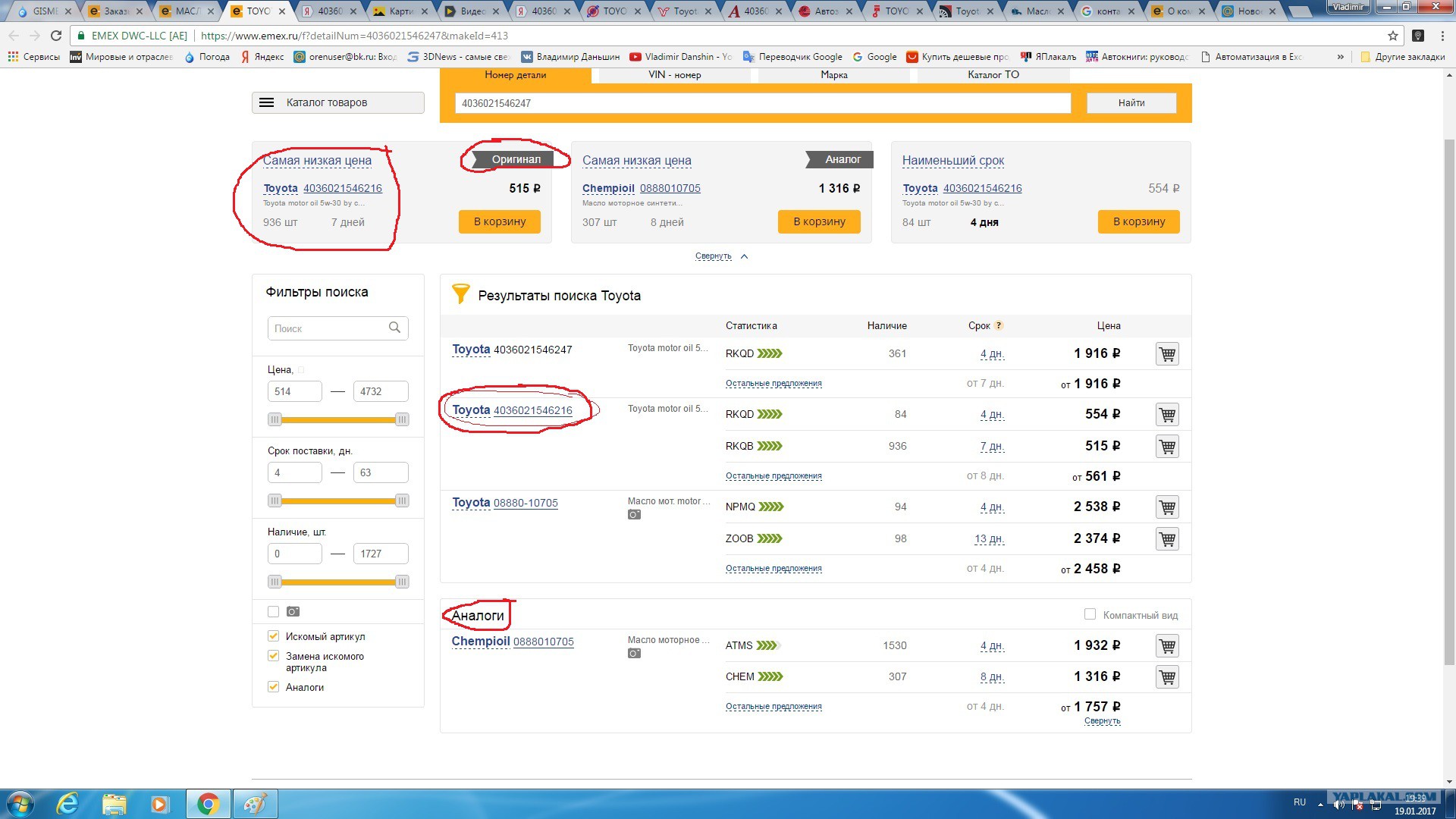Grab the minimum price slider handle
This screenshot has height=819, width=1456.
(x=275, y=419)
